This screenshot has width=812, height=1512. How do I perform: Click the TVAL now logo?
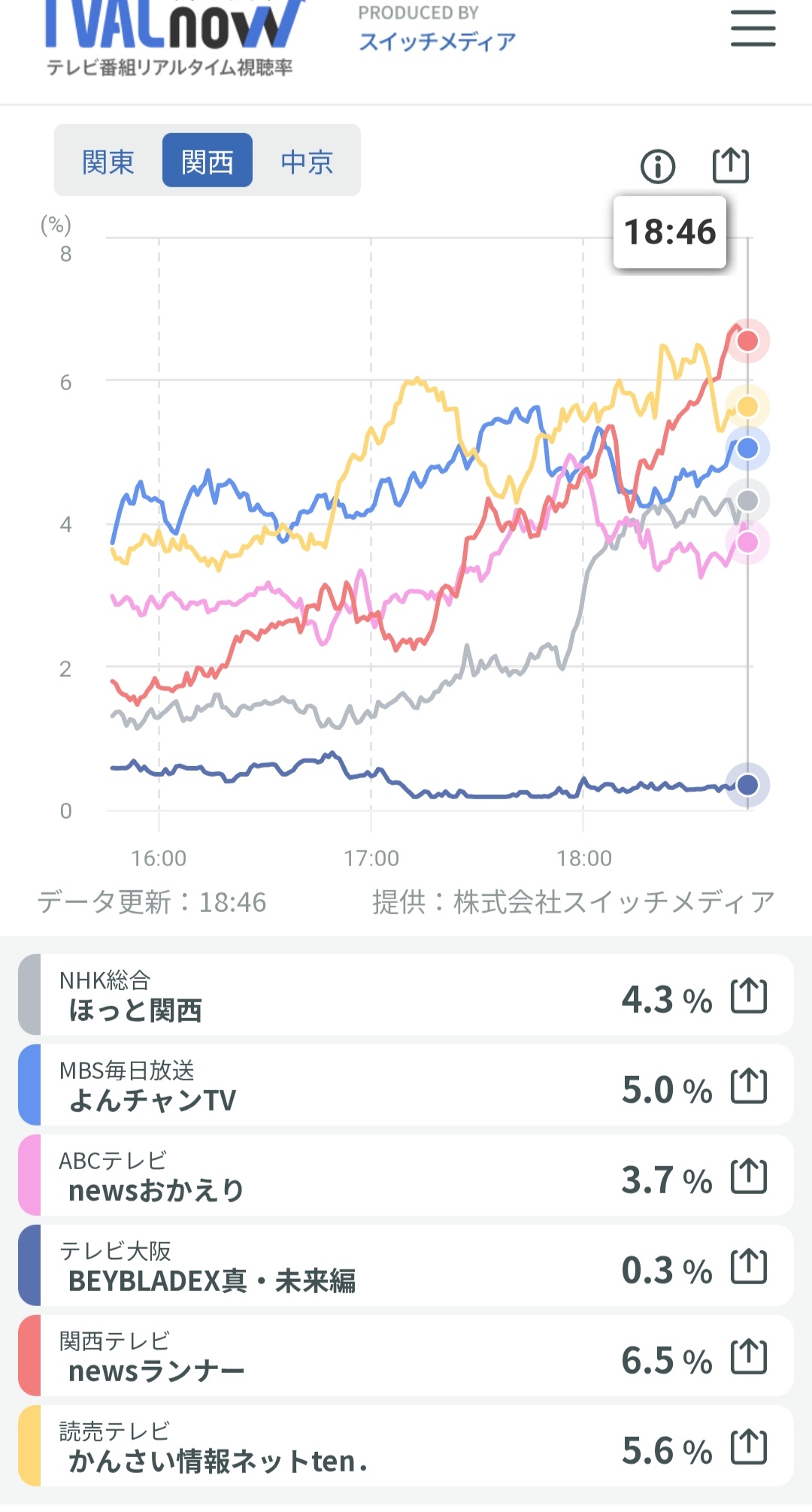(173, 38)
